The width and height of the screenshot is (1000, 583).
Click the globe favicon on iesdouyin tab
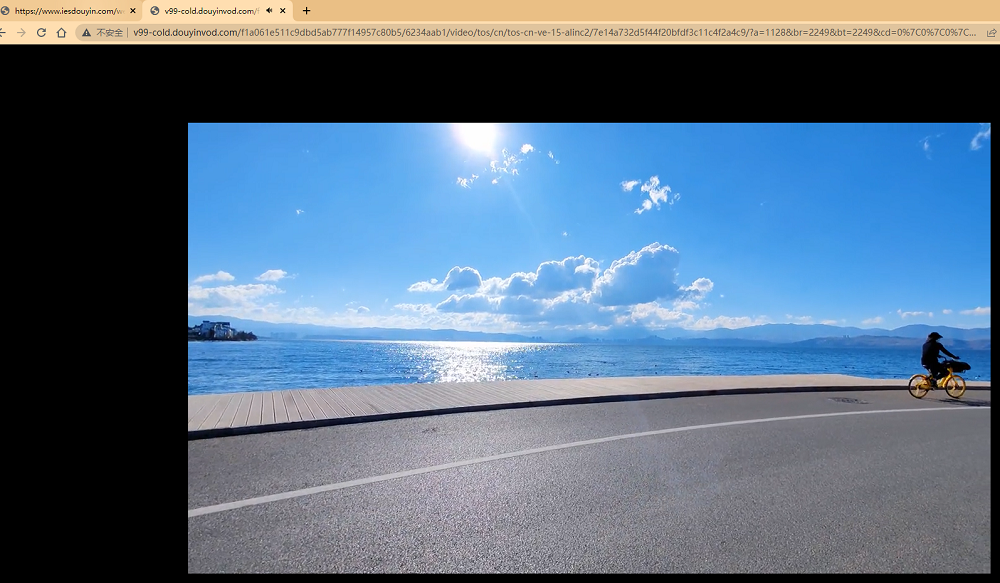[x=5, y=11]
